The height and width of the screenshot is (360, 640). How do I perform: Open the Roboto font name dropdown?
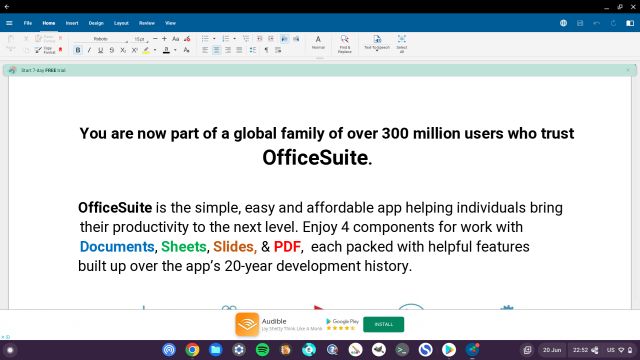tap(101, 39)
